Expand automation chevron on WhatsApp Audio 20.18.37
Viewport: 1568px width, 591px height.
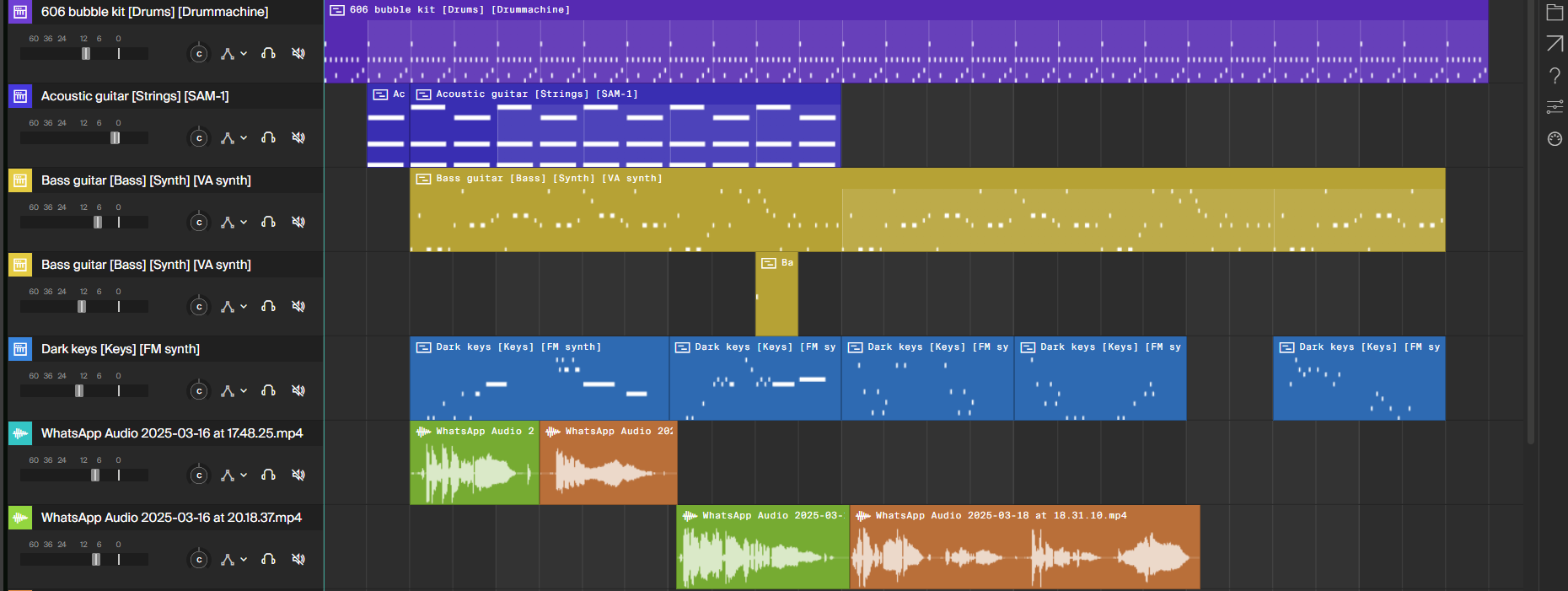[x=244, y=560]
